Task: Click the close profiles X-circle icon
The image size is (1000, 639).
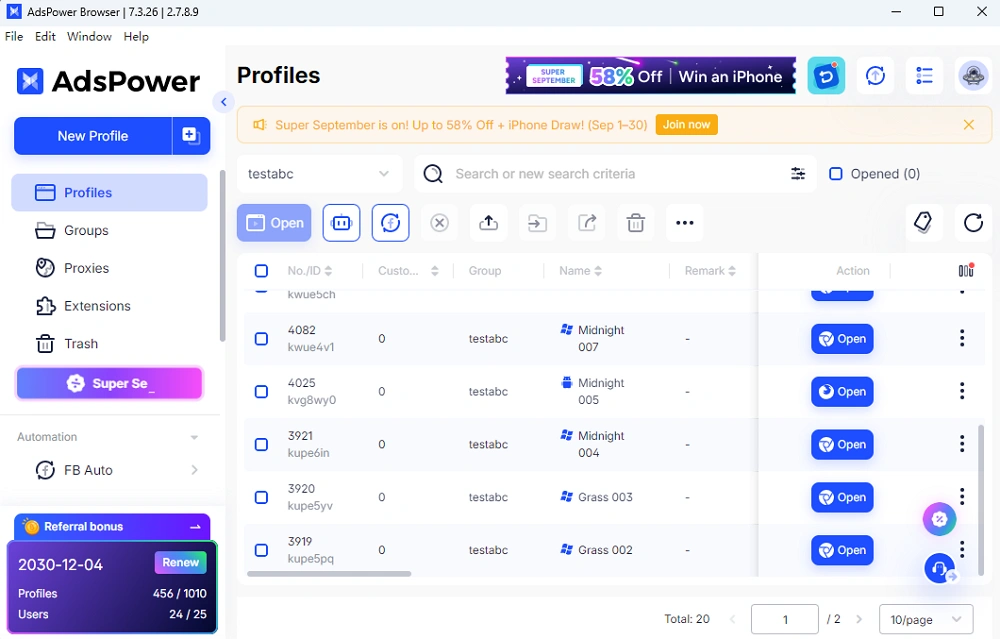Action: [x=439, y=223]
